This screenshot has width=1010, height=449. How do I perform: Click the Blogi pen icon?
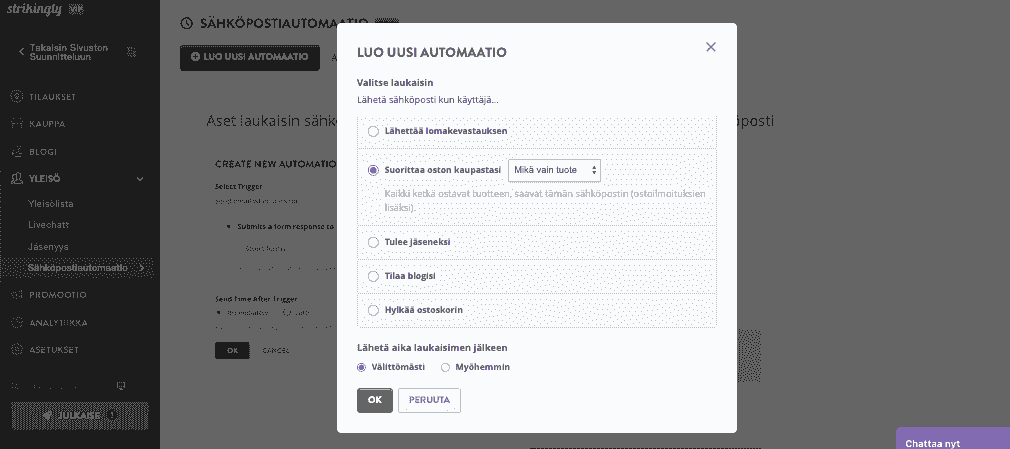(x=17, y=152)
